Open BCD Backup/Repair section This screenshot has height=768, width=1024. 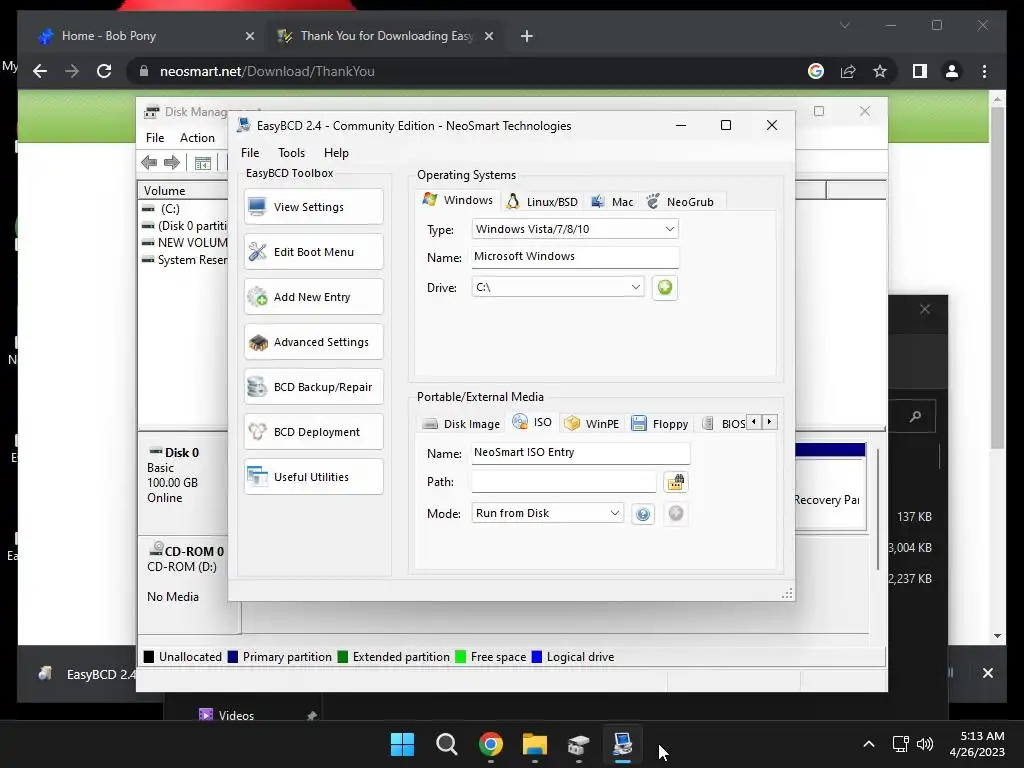(313, 387)
